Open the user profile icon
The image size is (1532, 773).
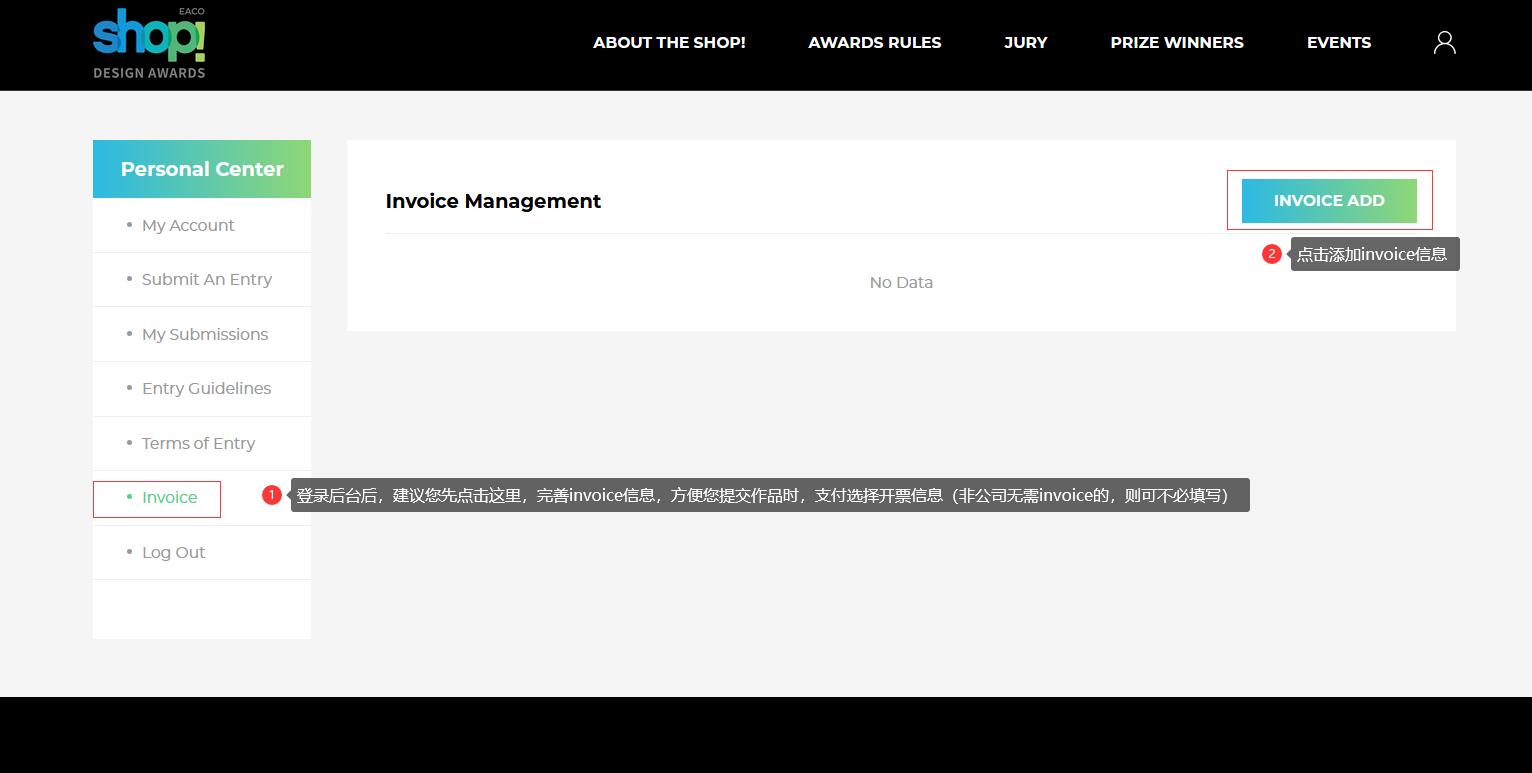click(1444, 42)
